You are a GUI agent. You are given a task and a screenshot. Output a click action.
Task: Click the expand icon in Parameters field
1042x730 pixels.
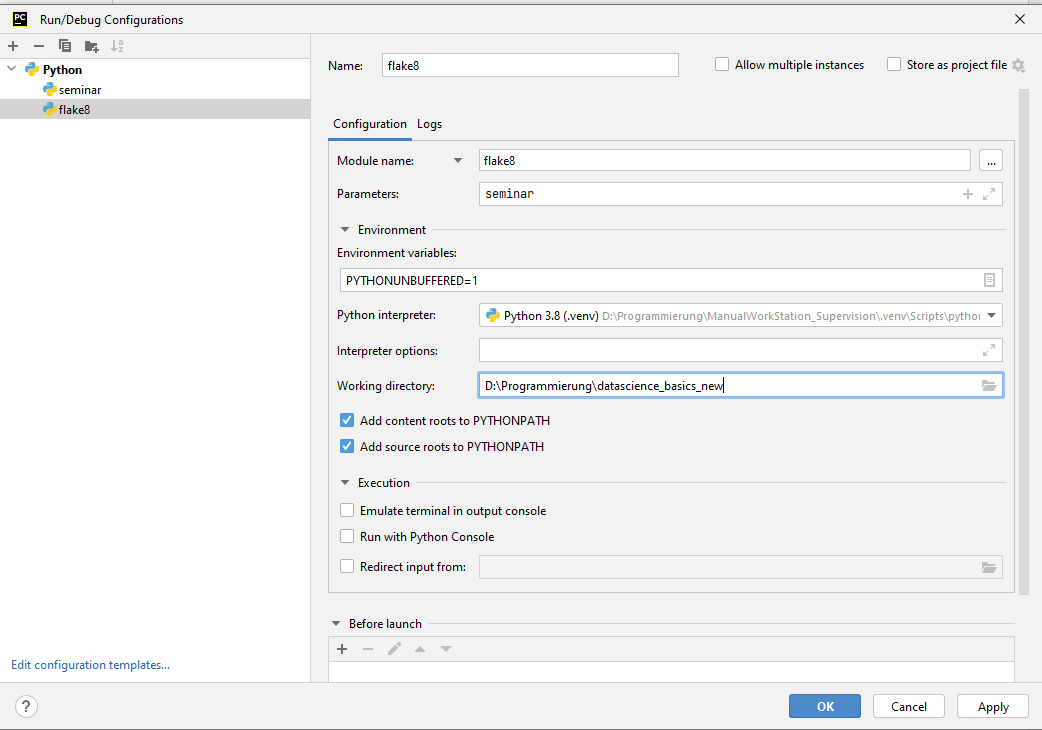(989, 194)
